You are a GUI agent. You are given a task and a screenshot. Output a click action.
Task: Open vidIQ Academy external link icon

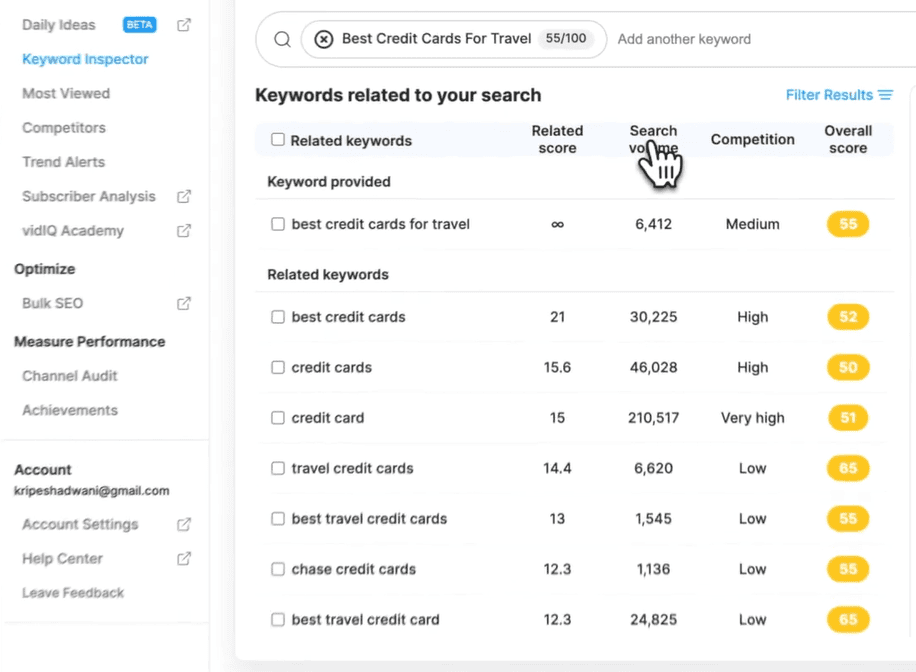184,230
